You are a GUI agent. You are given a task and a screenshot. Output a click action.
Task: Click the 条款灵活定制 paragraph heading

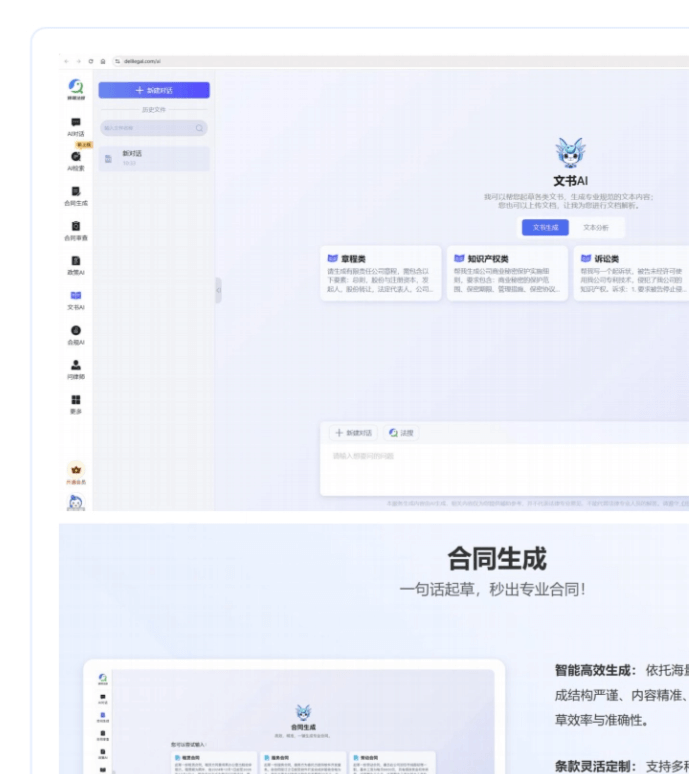pos(596,766)
